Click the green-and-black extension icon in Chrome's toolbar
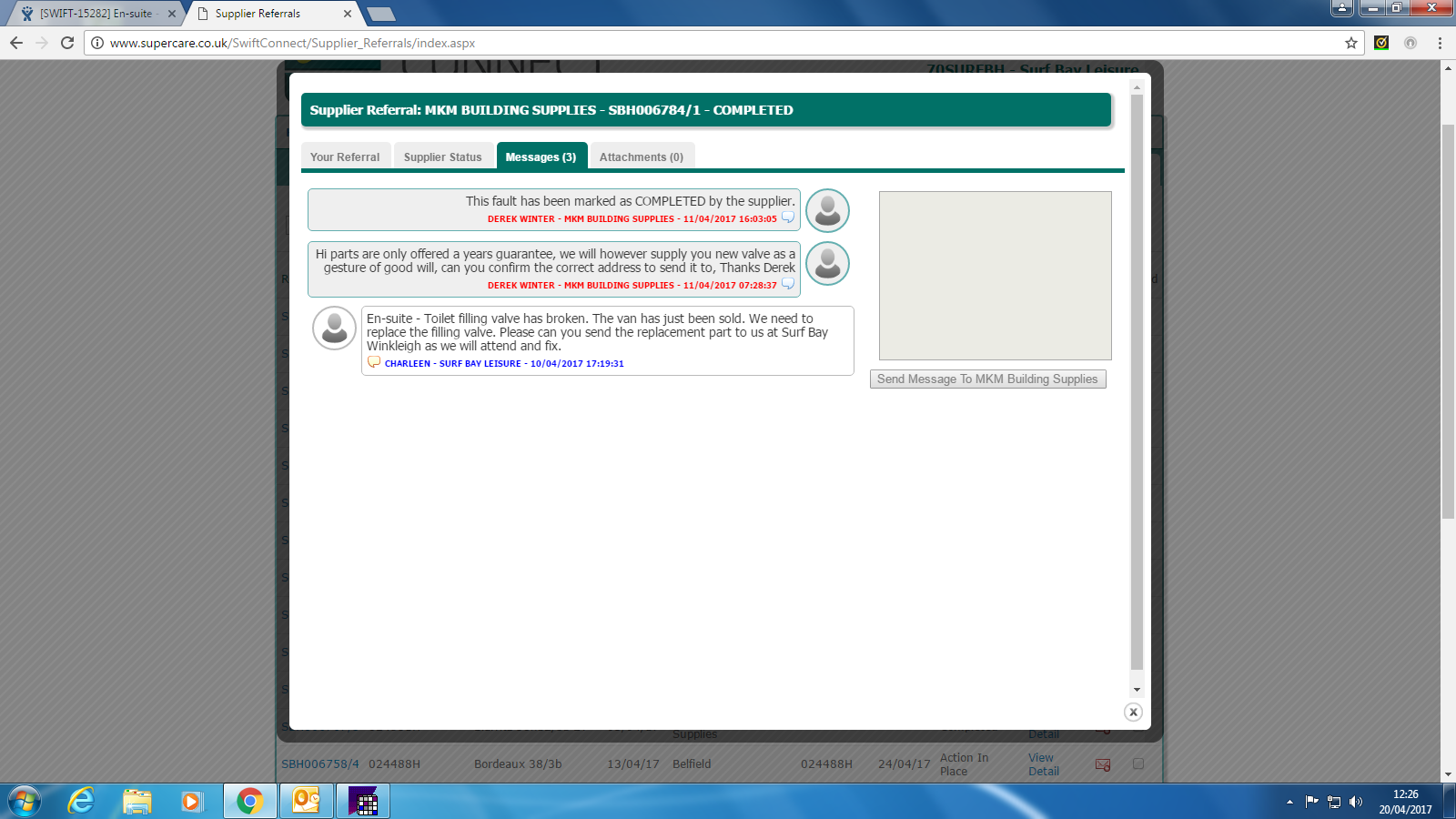Image resolution: width=1456 pixels, height=819 pixels. click(x=1381, y=43)
